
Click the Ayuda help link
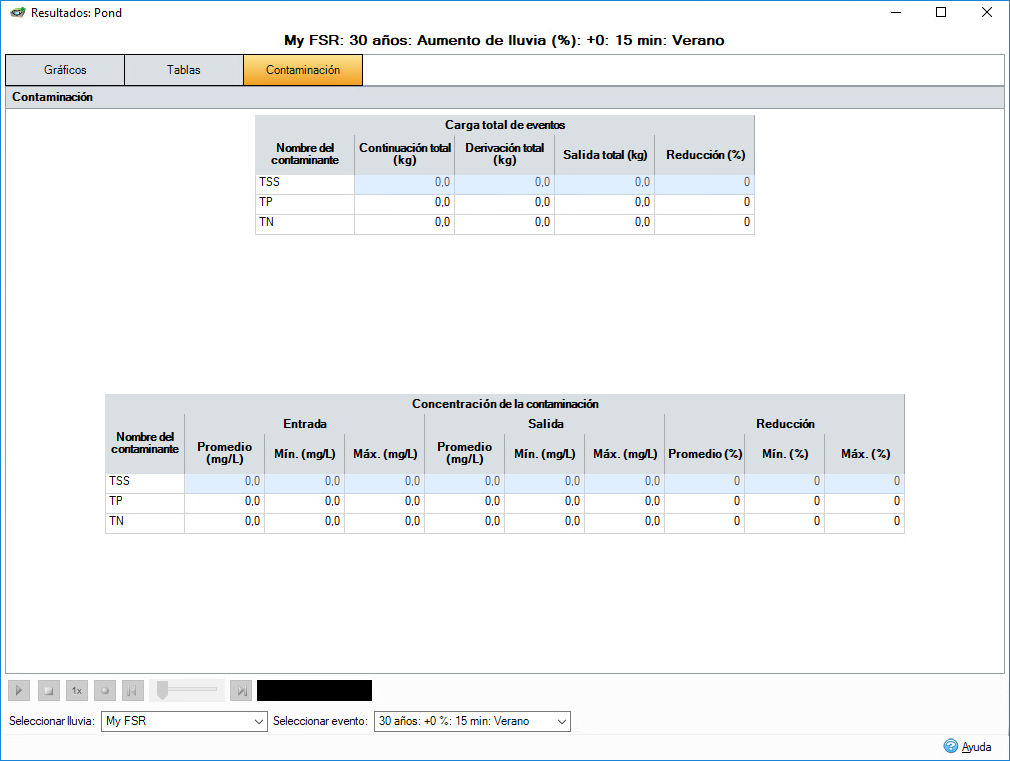[x=977, y=747]
